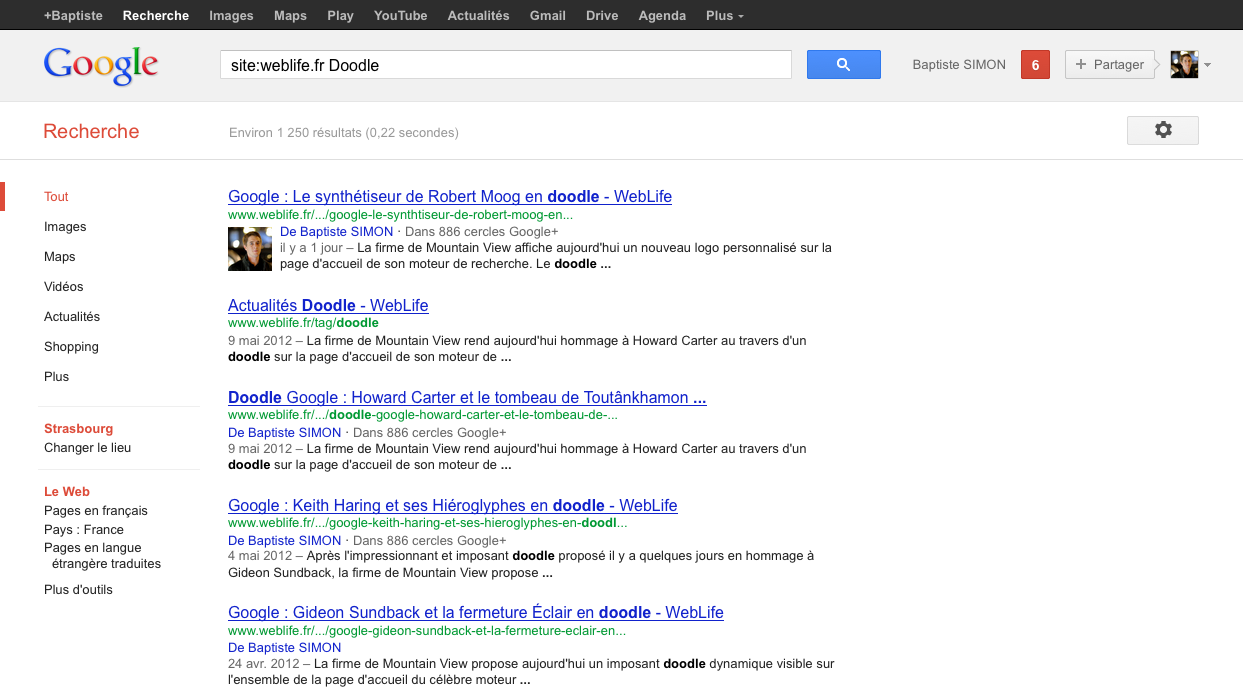Select Pays : France filter
1243x697 pixels.
[x=84, y=530]
